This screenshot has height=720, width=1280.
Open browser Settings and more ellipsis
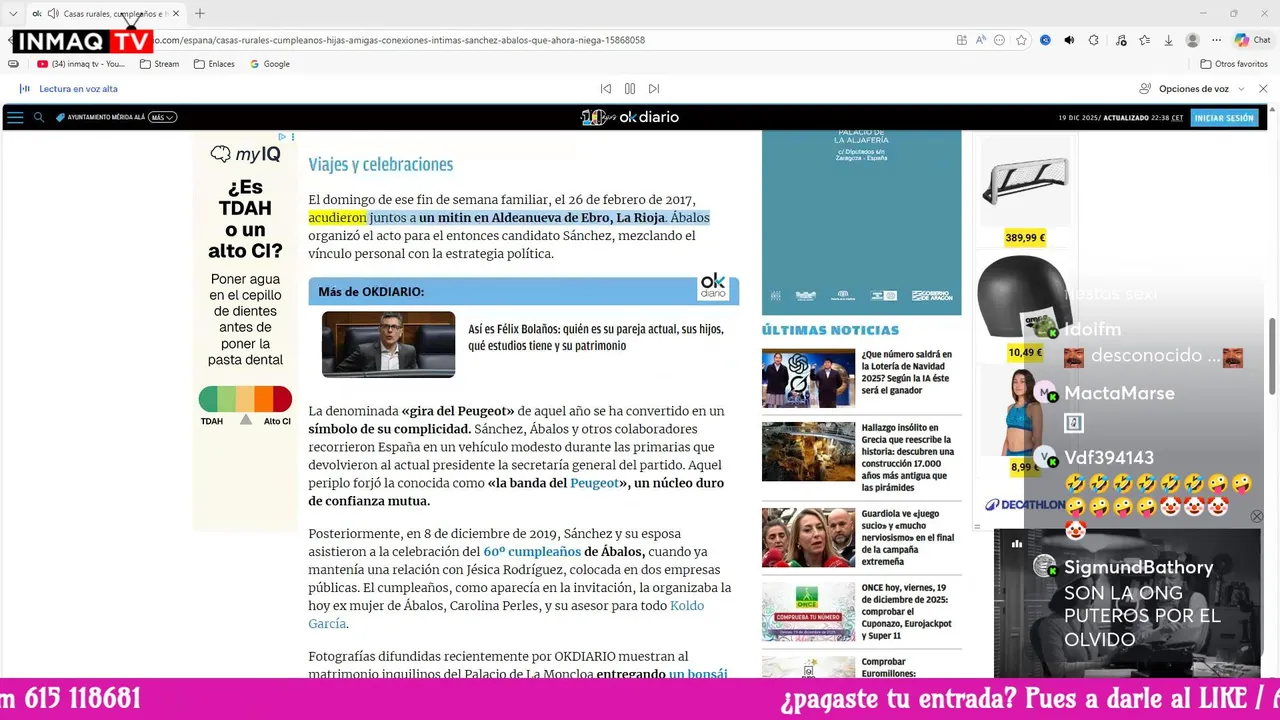tap(1216, 40)
